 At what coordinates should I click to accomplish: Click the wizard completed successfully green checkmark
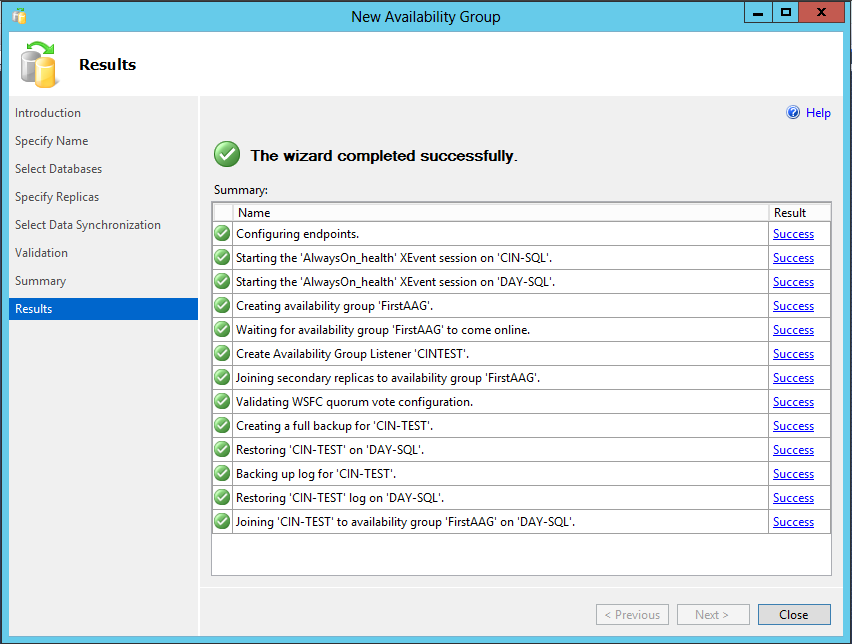(x=227, y=154)
